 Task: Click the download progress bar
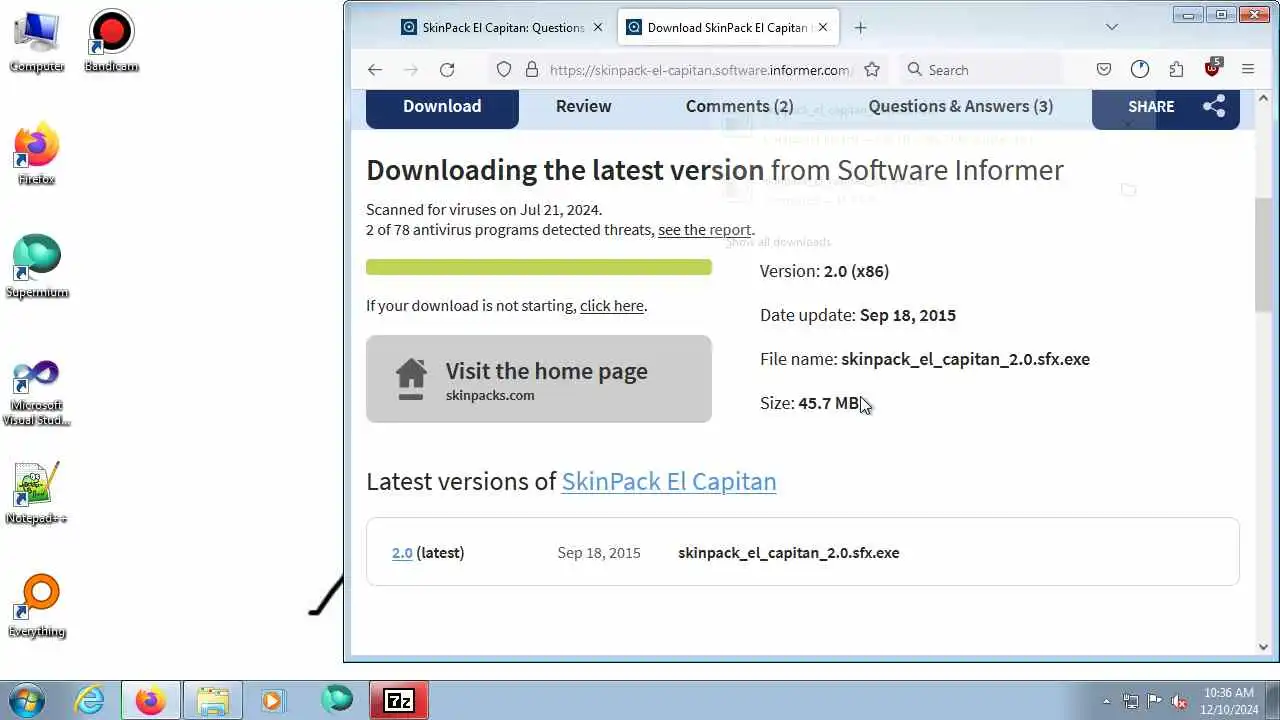[x=539, y=267]
